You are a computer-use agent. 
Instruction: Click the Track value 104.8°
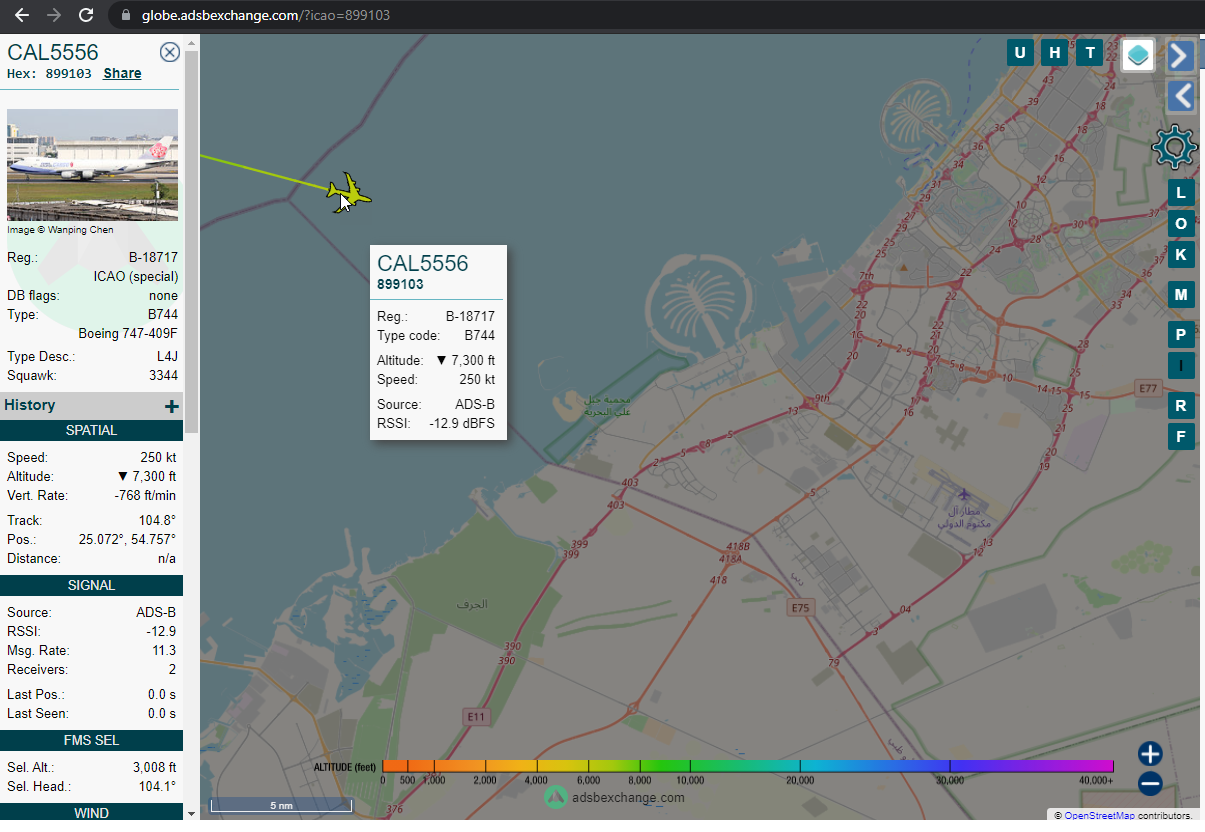(x=156, y=521)
